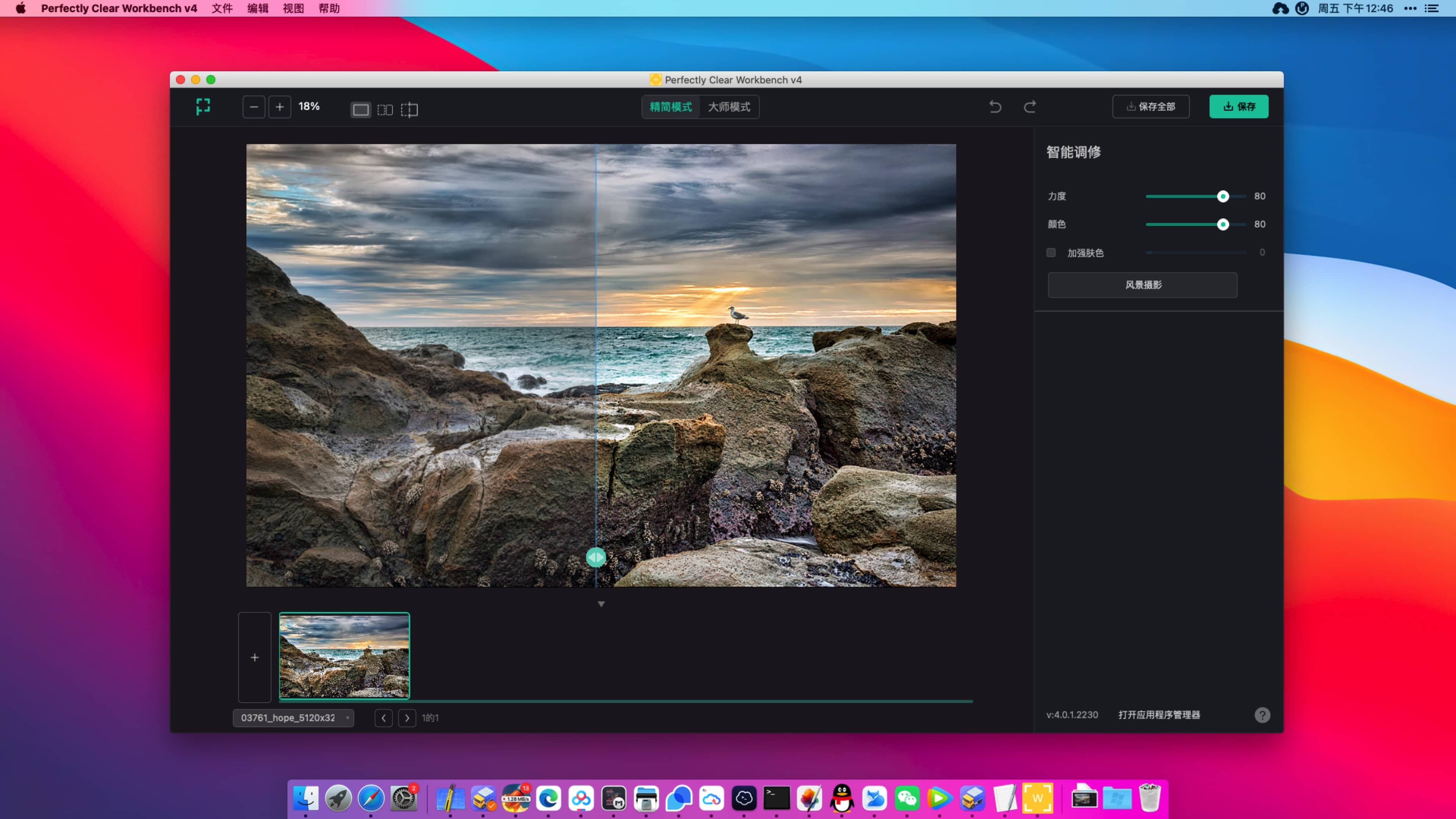Open the yellow W app in dock

[1038, 799]
